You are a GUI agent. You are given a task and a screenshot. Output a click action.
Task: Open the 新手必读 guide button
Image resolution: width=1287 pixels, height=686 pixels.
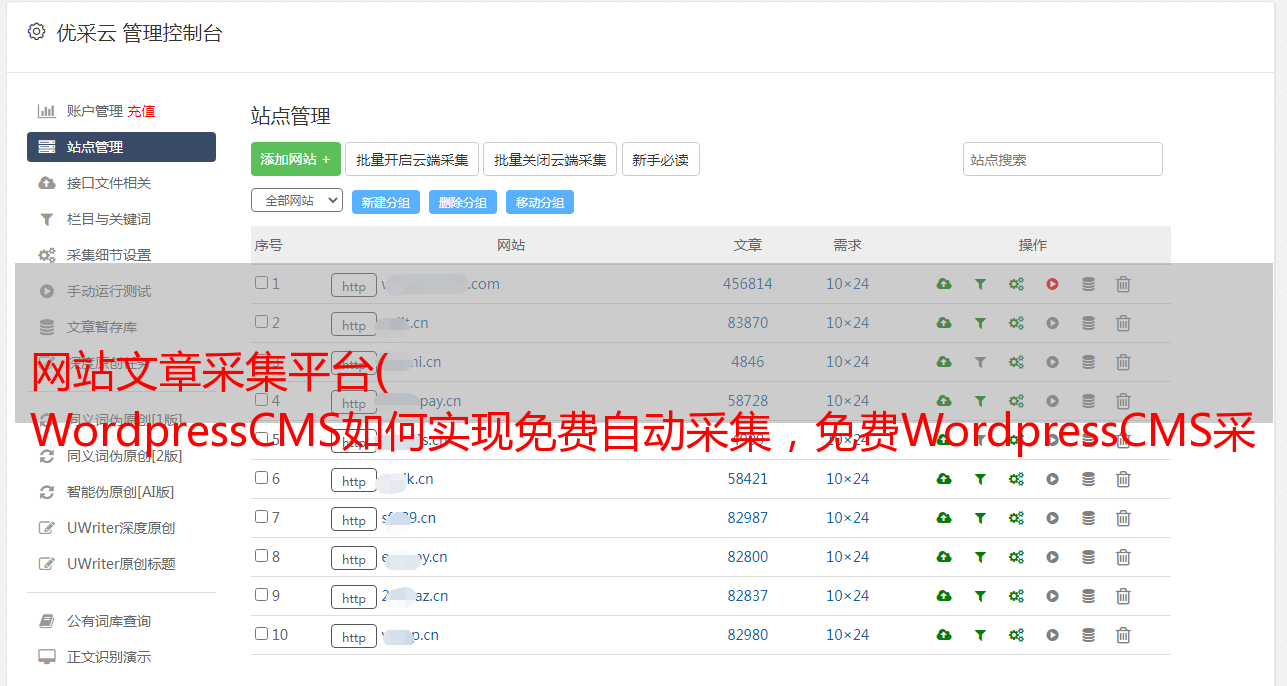[x=660, y=159]
